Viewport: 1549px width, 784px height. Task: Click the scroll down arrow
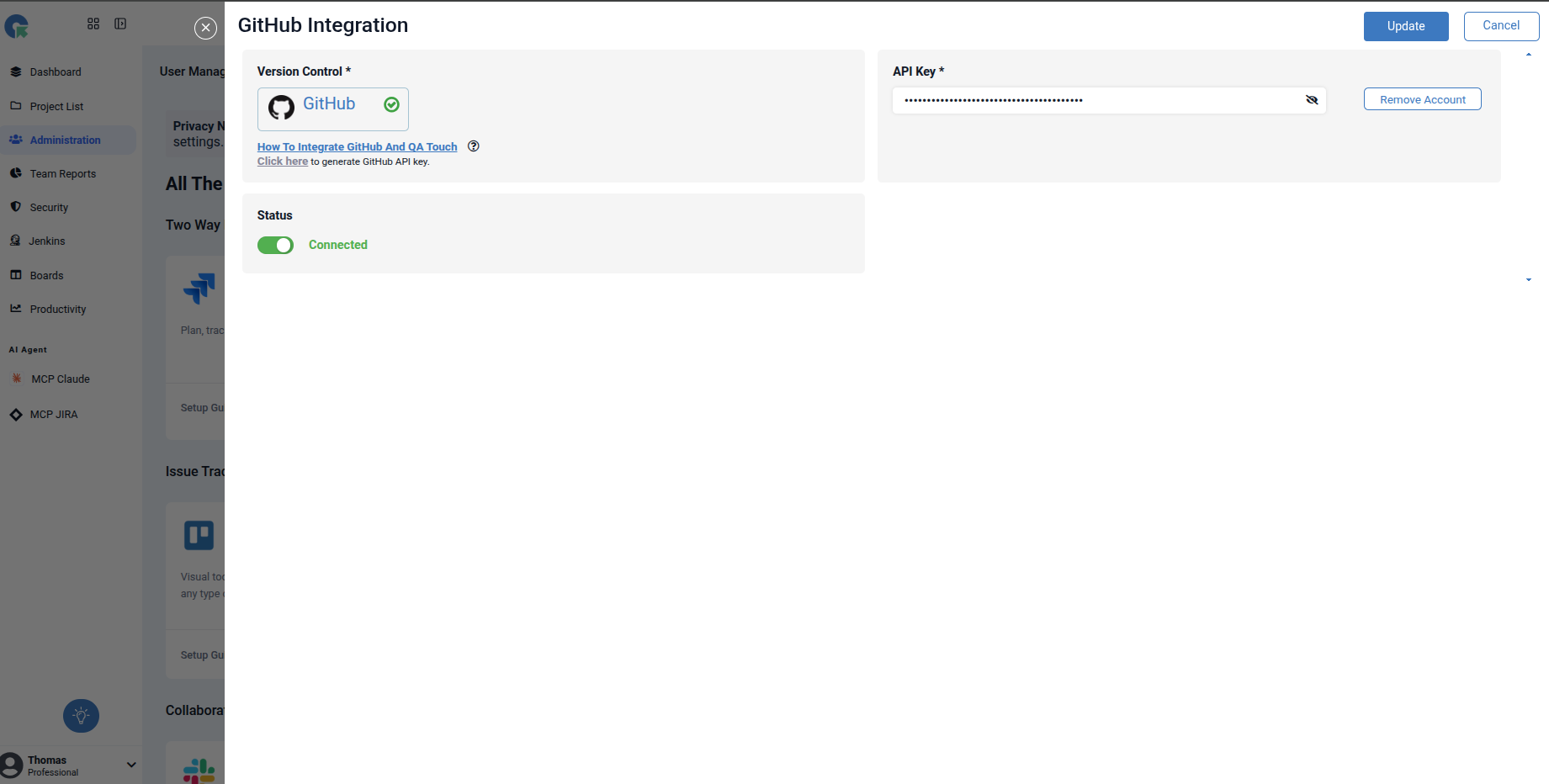point(1529,279)
